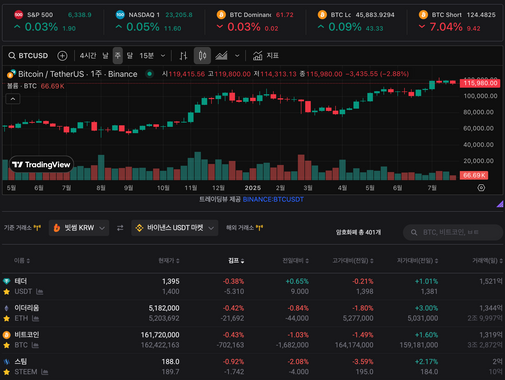Screen dimensions: 505x380
Task: Select the candlestick chart style icon
Action: coord(202,56)
